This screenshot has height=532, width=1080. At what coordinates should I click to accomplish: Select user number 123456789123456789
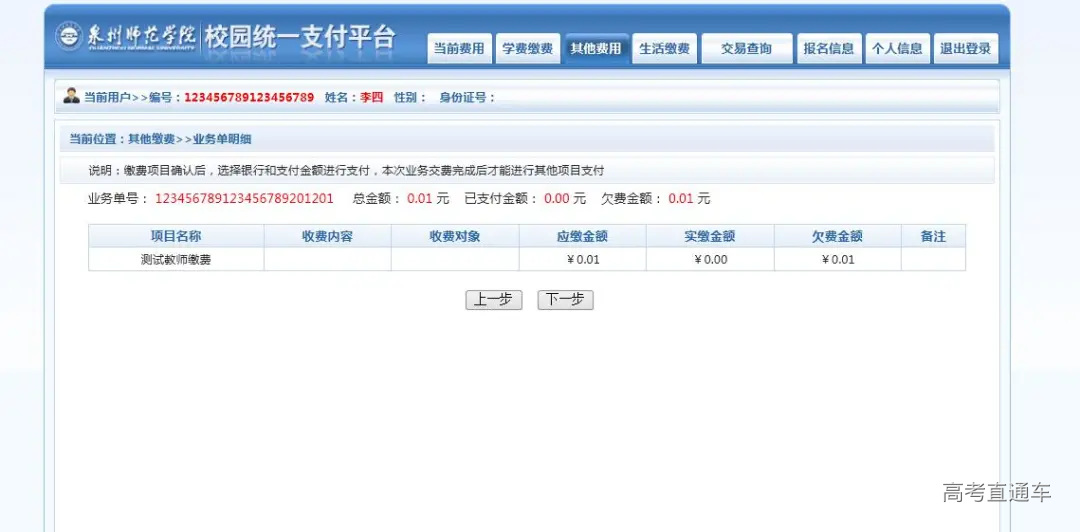coord(249,98)
